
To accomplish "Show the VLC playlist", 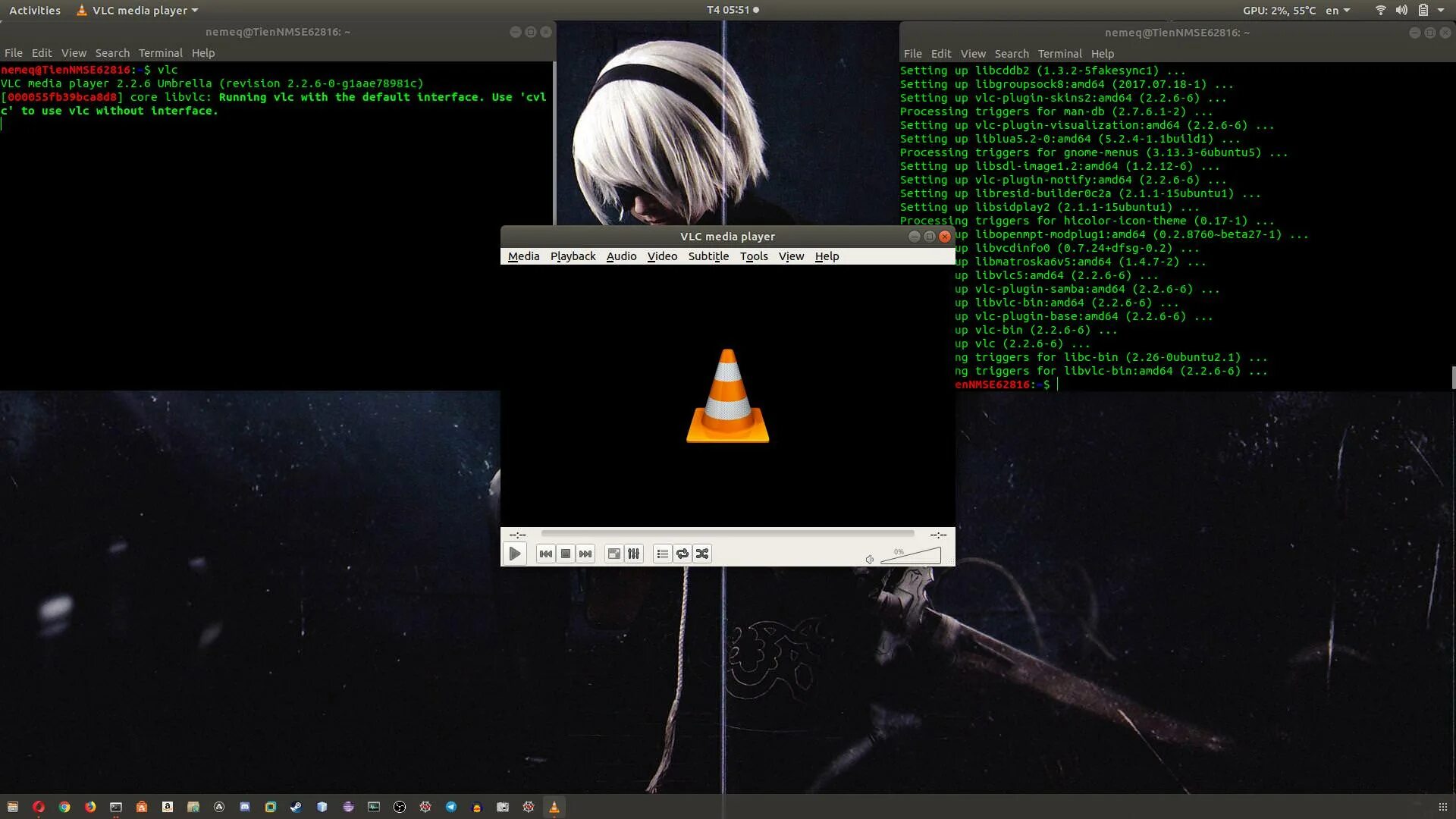I will click(x=662, y=554).
